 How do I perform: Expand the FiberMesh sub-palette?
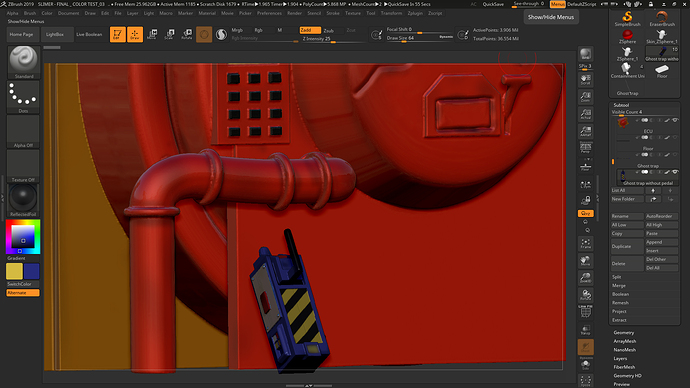tap(624, 367)
